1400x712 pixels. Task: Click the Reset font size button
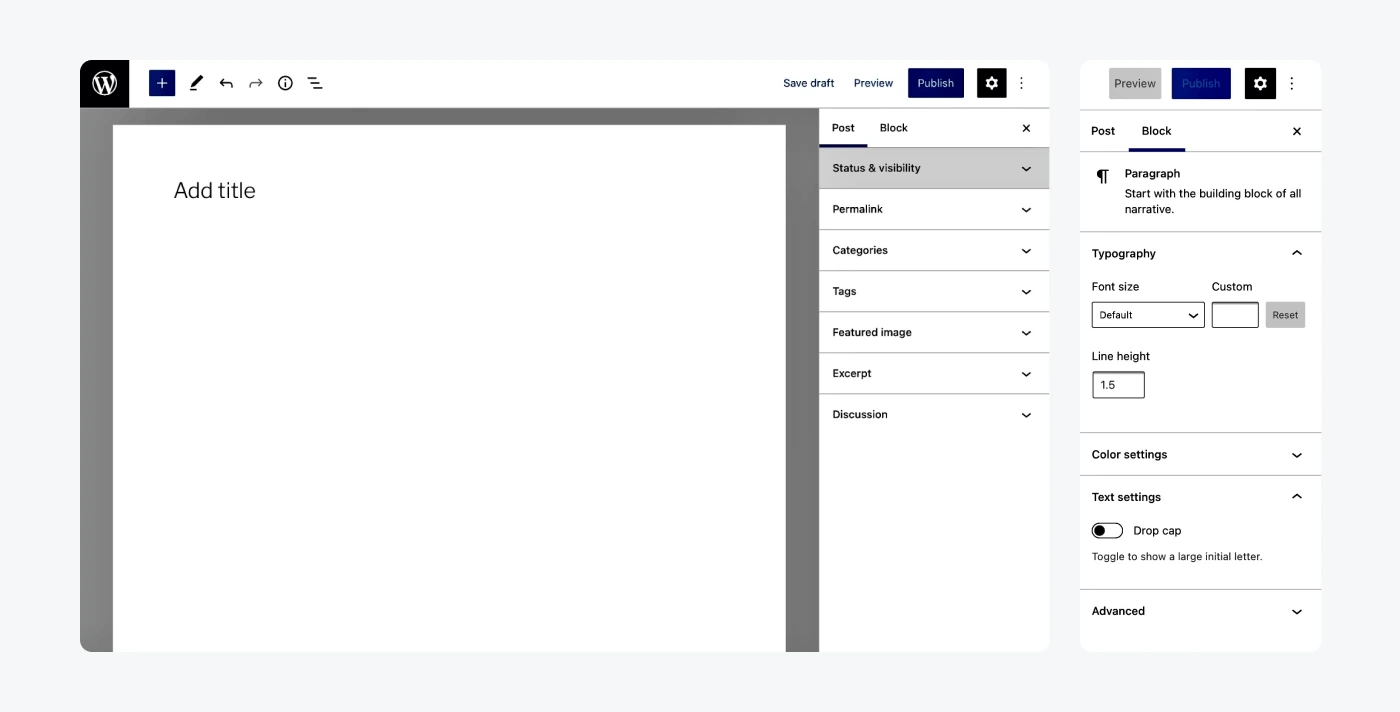[x=1285, y=315]
